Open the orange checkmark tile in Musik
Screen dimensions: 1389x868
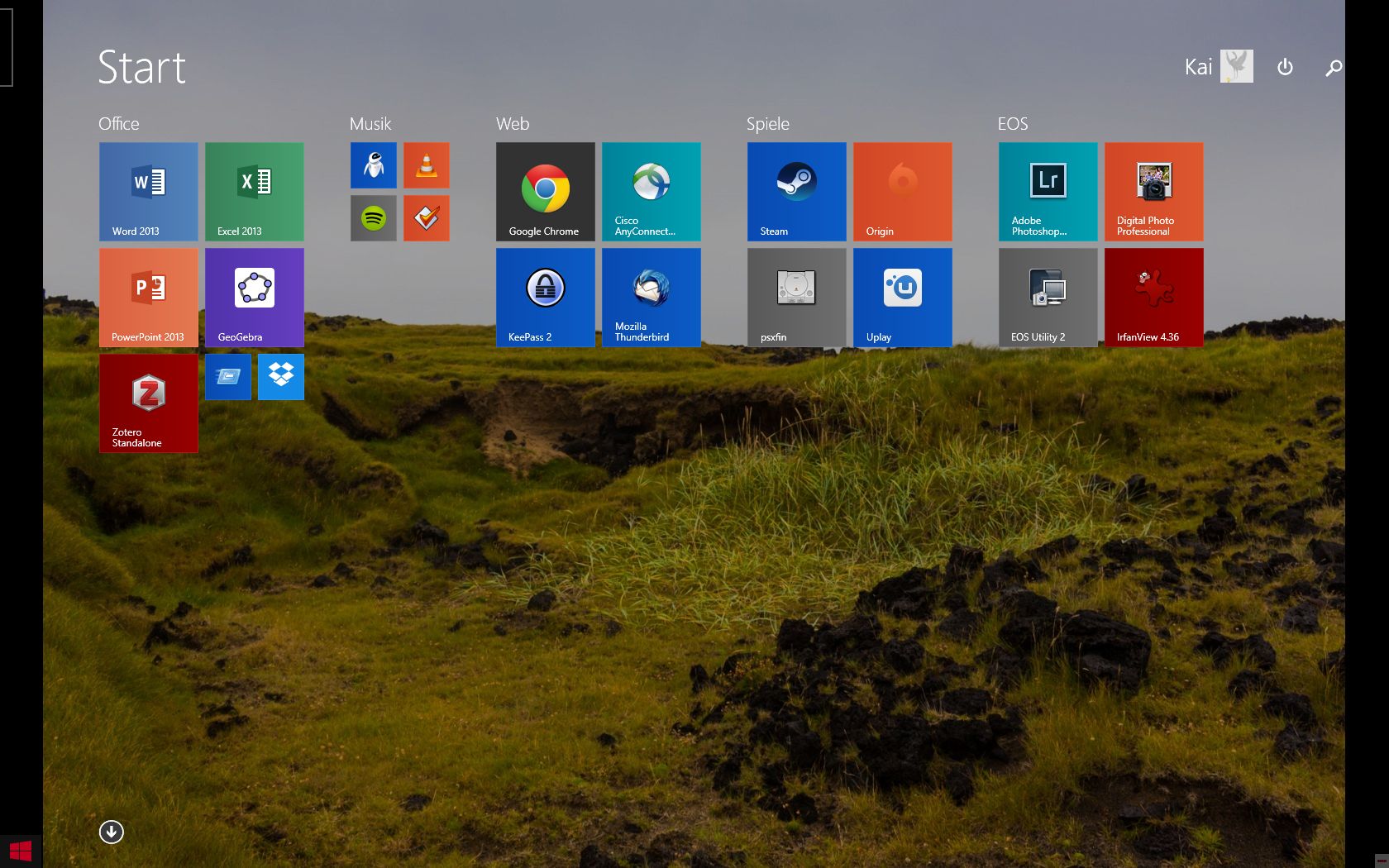427,218
